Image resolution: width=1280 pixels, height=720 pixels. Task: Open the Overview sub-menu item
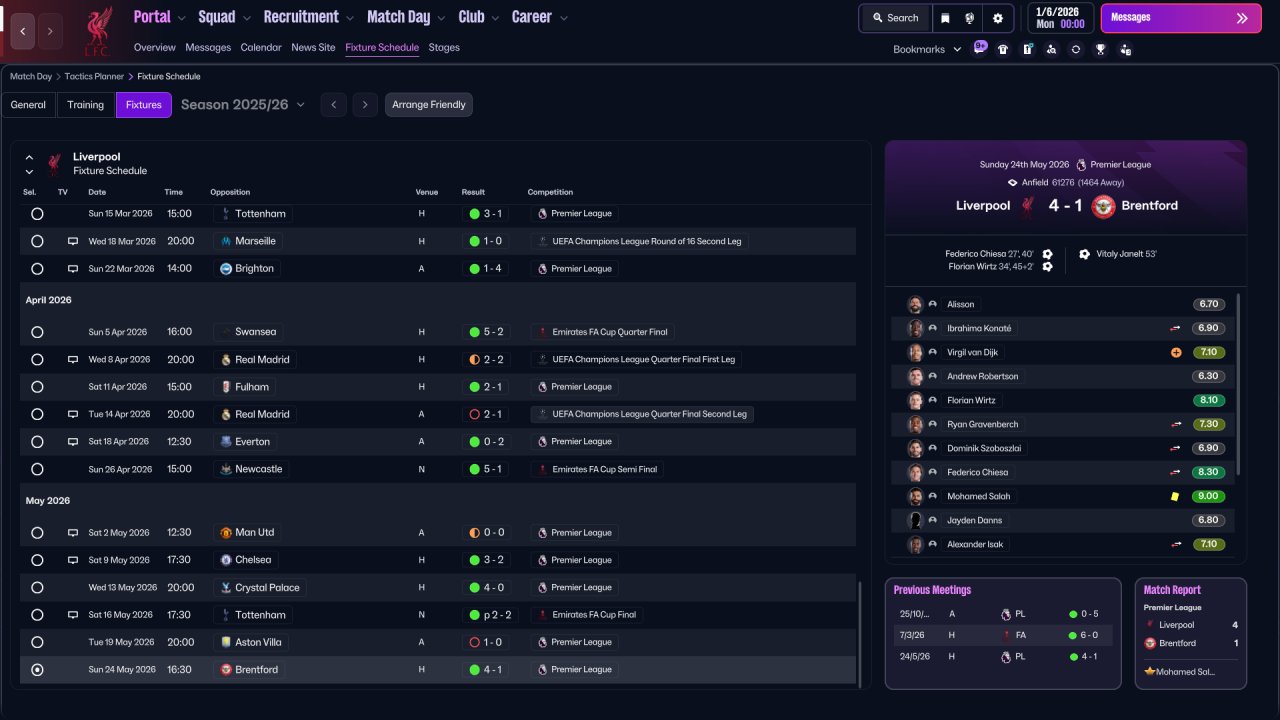(154, 48)
